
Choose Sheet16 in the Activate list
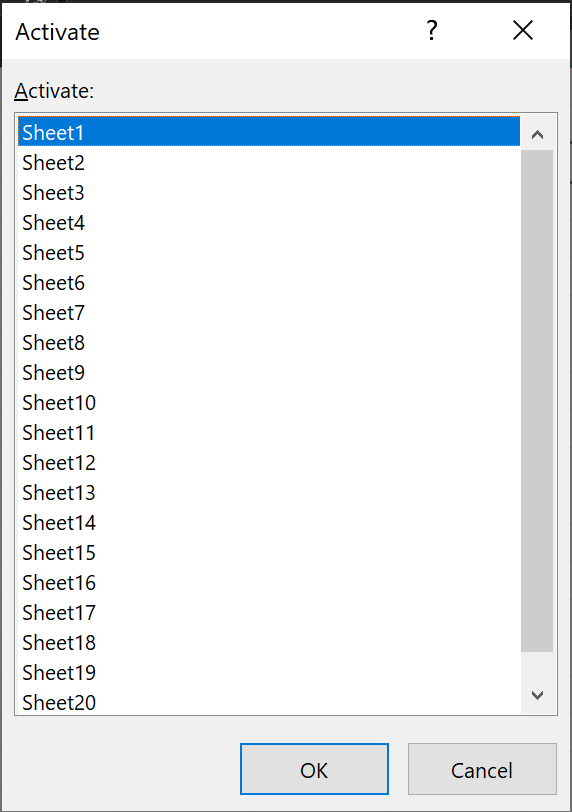pyautogui.click(x=269, y=583)
